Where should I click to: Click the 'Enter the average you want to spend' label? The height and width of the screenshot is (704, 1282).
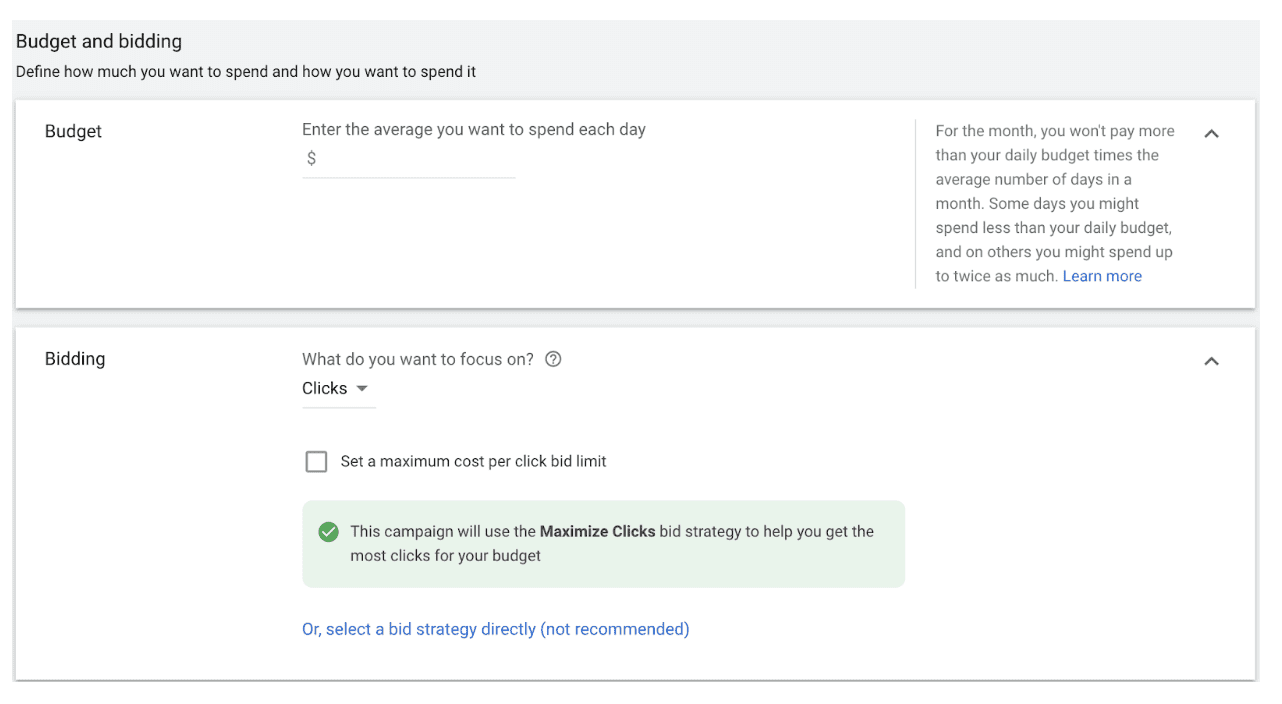474,129
